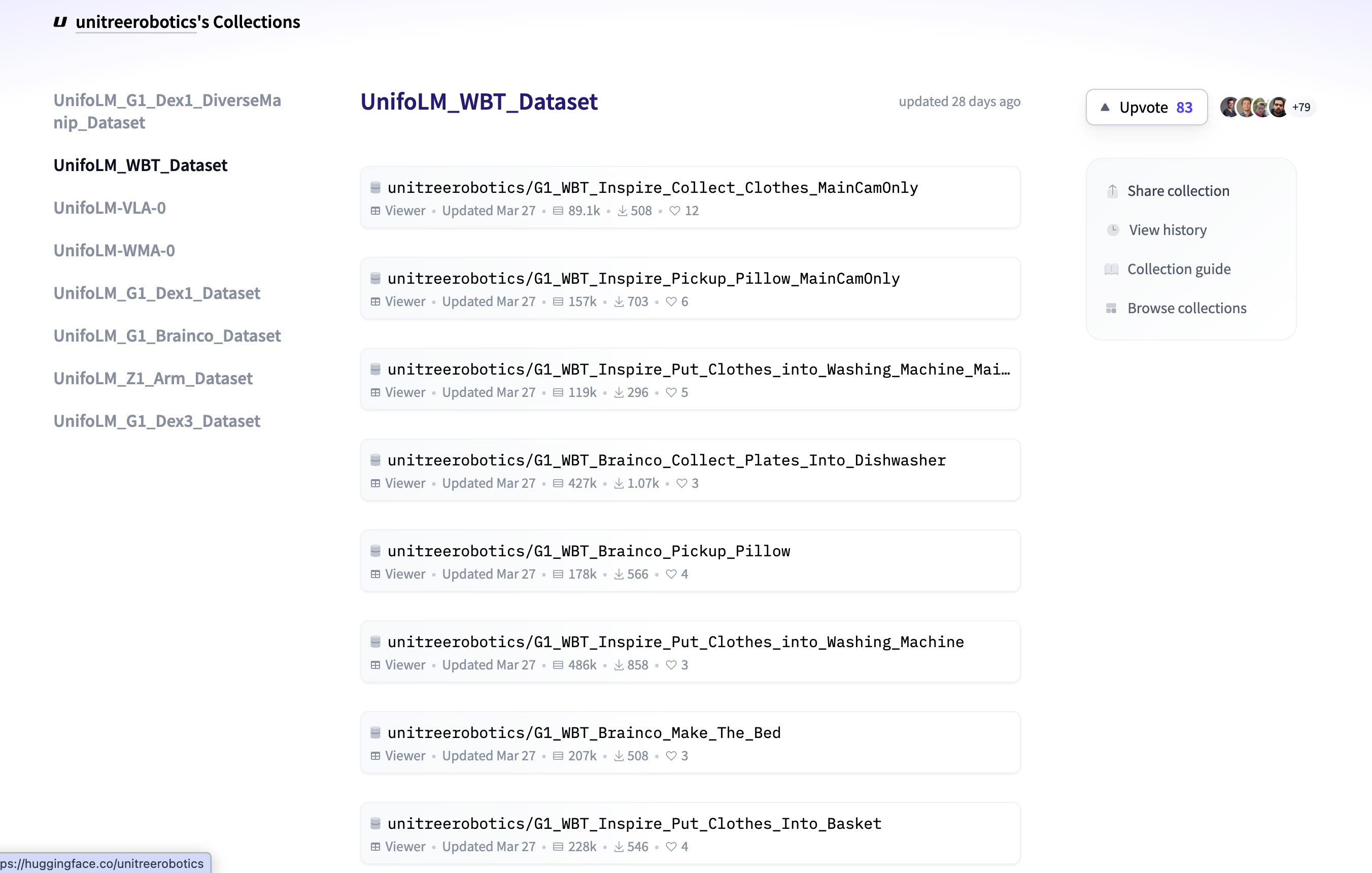Click the Share collection arrow icon
Viewport: 1372px width, 873px height.
point(1112,191)
